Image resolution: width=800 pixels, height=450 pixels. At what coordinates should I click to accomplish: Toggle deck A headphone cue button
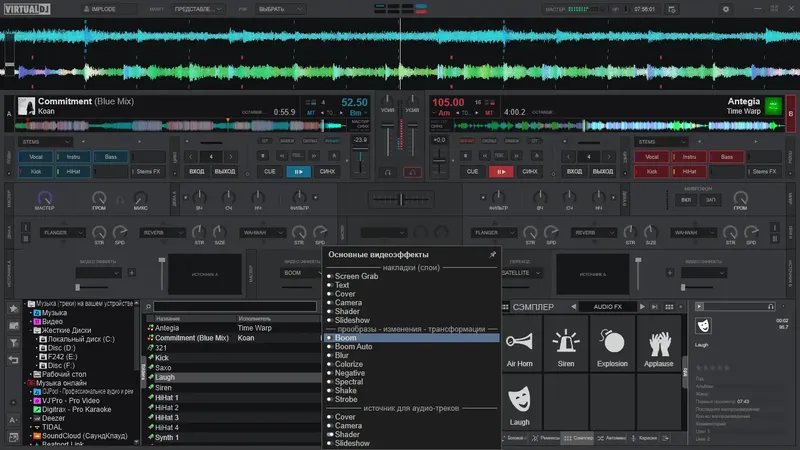pyautogui.click(x=387, y=172)
